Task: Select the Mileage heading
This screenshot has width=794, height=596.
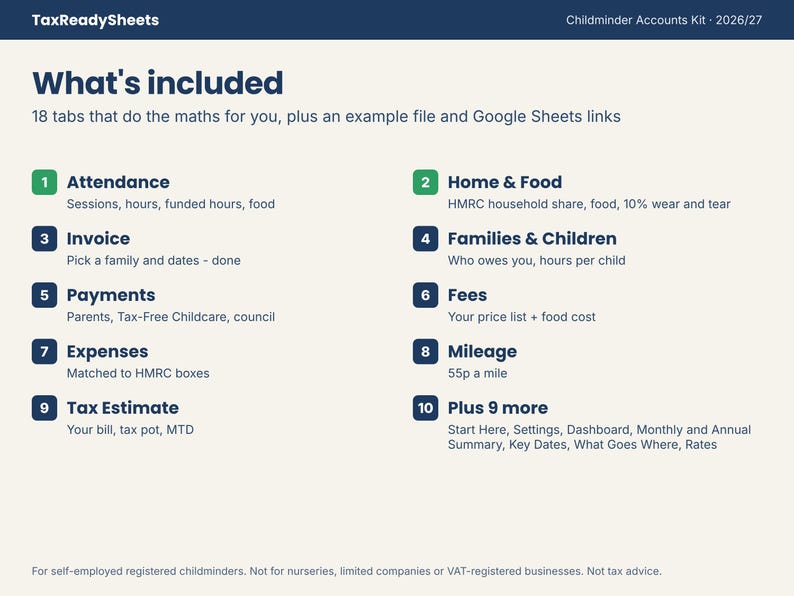Action: click(482, 351)
